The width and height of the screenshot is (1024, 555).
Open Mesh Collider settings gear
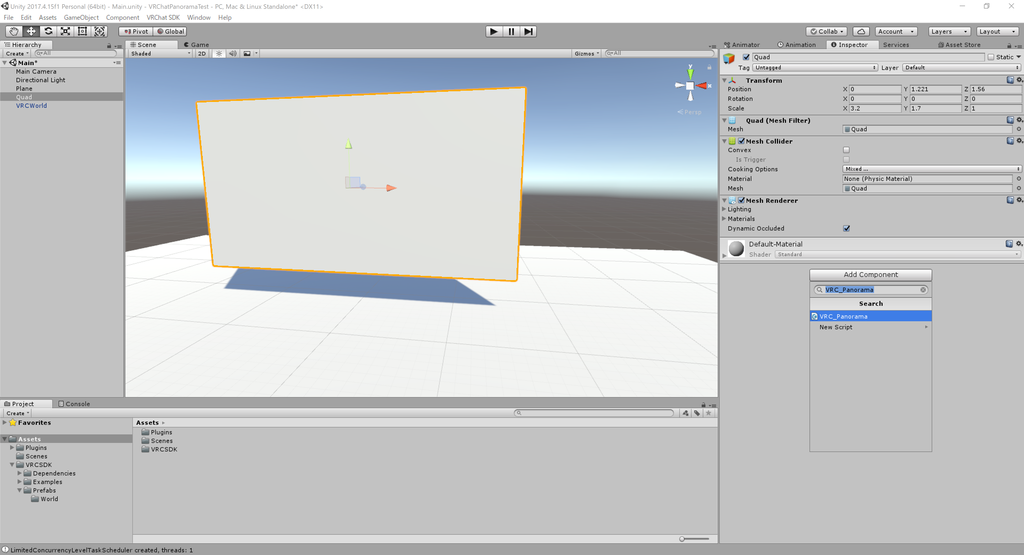click(1019, 141)
